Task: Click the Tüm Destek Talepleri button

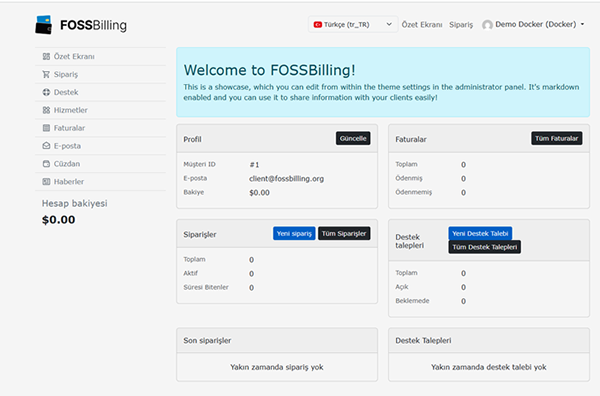Action: [x=484, y=247]
